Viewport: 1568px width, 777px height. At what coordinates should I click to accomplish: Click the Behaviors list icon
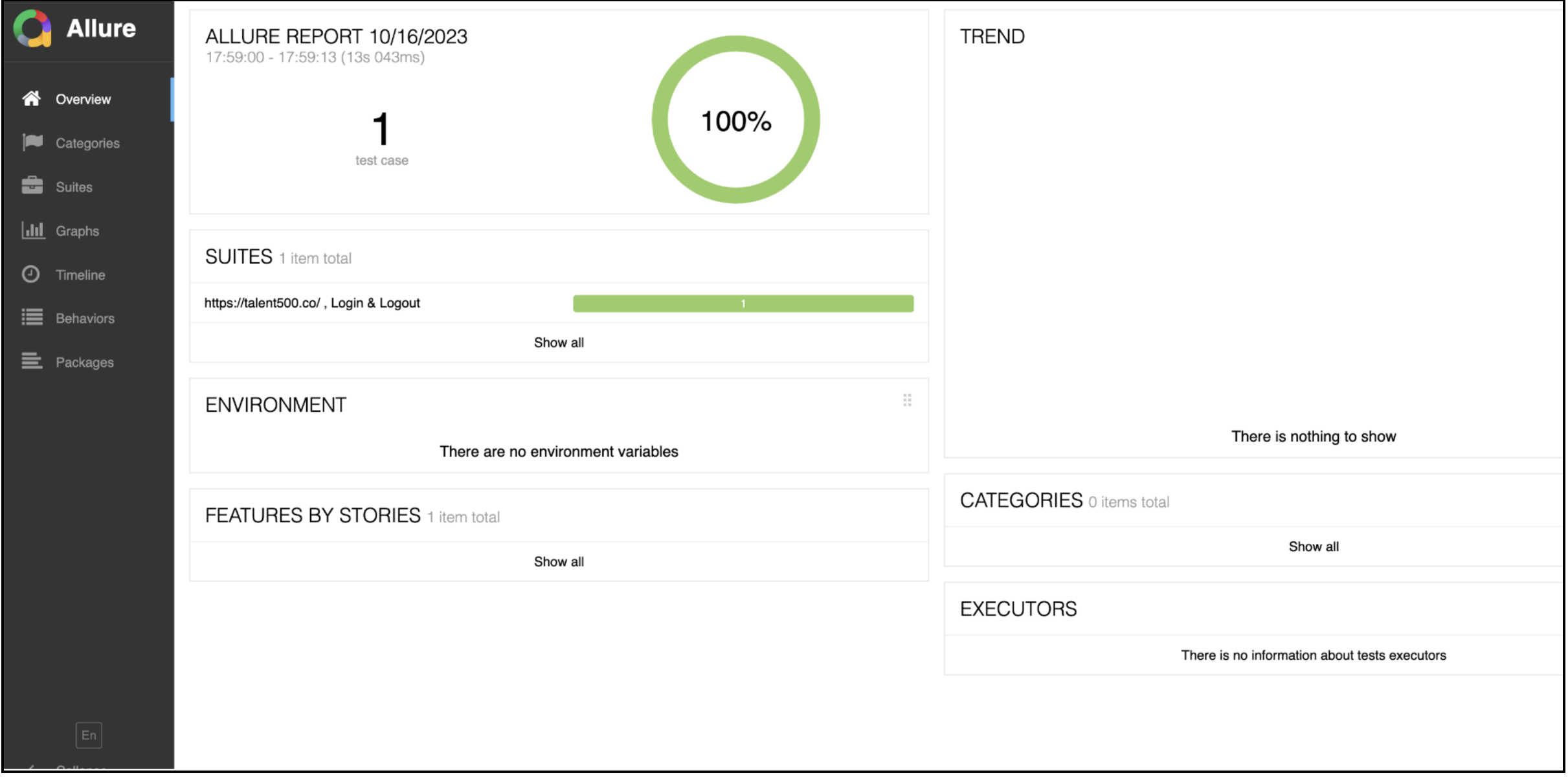32,318
